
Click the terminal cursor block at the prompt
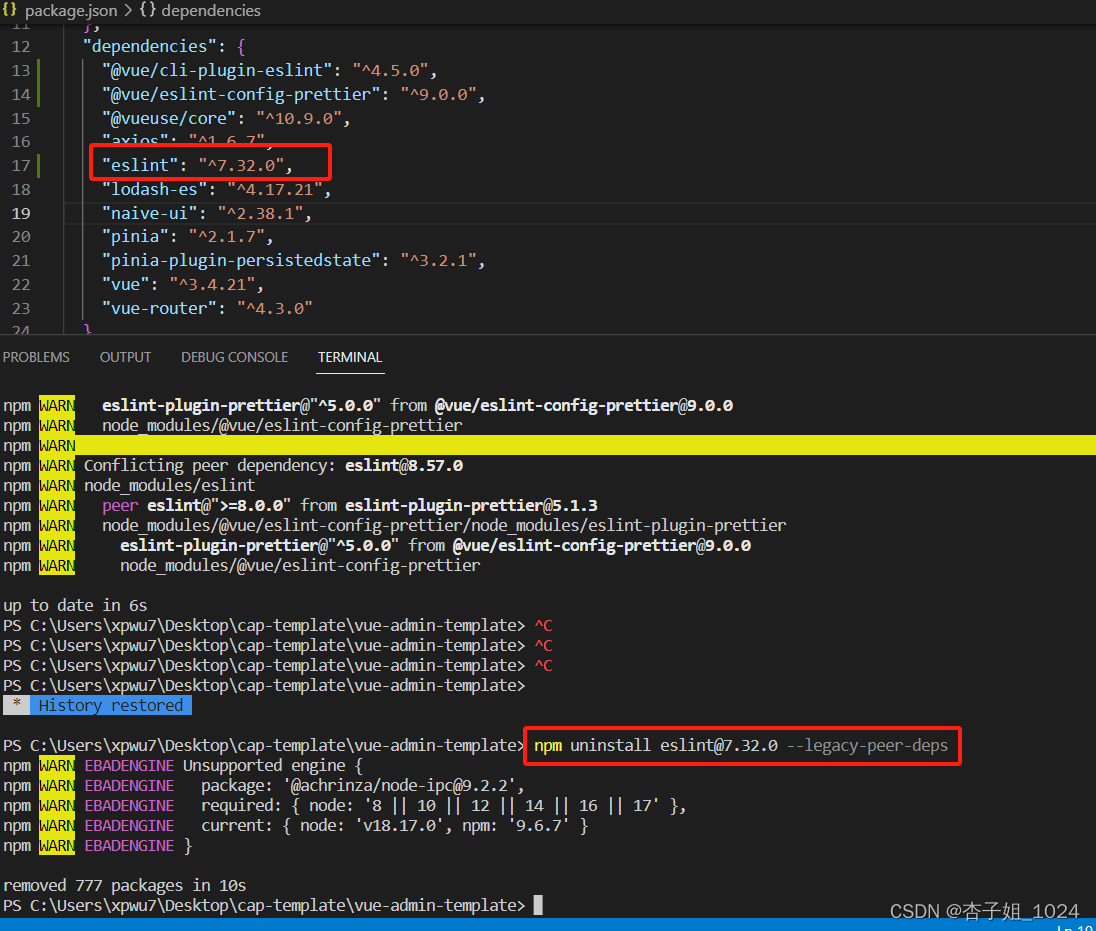click(x=537, y=904)
